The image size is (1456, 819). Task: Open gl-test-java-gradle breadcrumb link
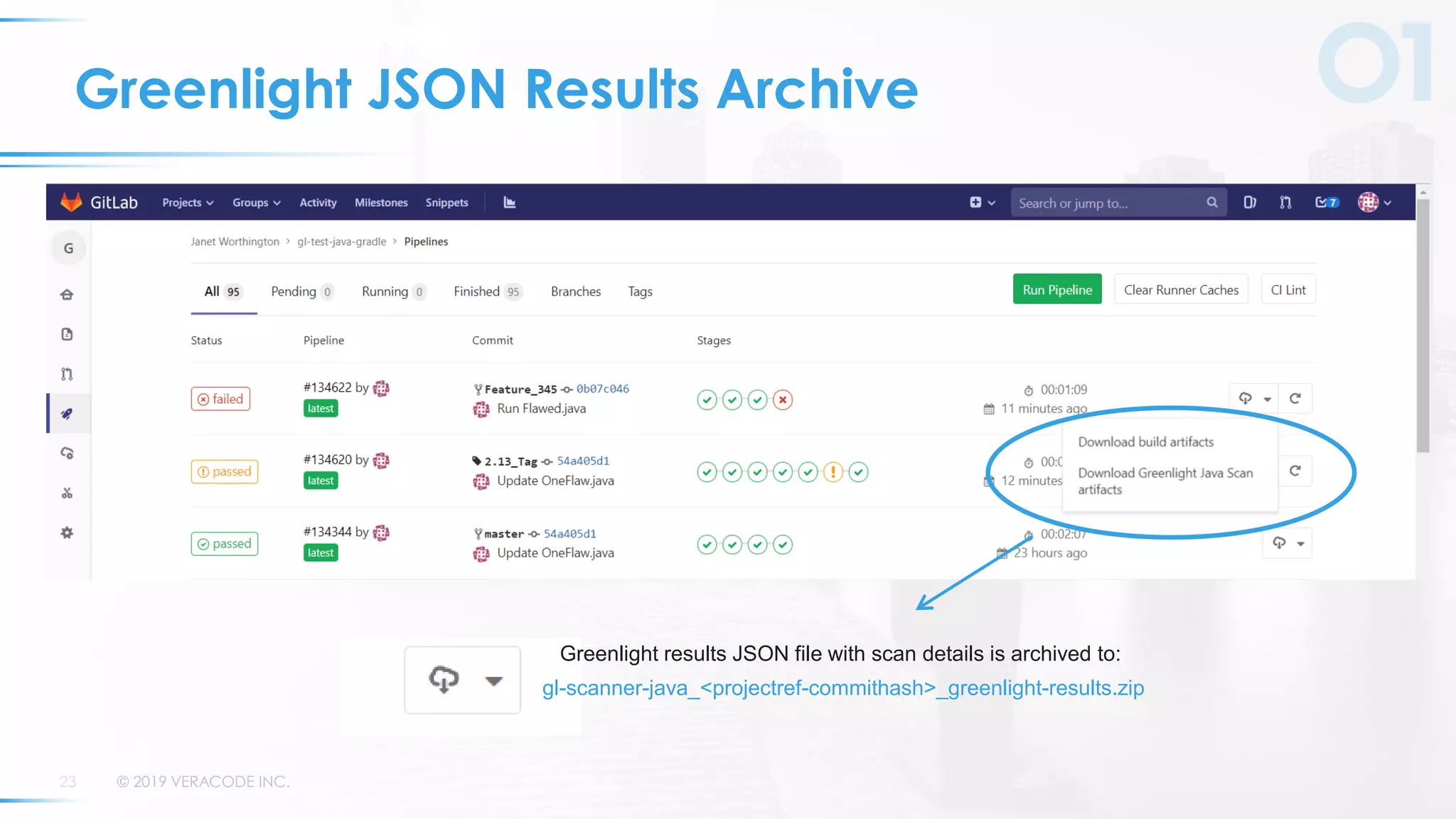pyautogui.click(x=341, y=242)
